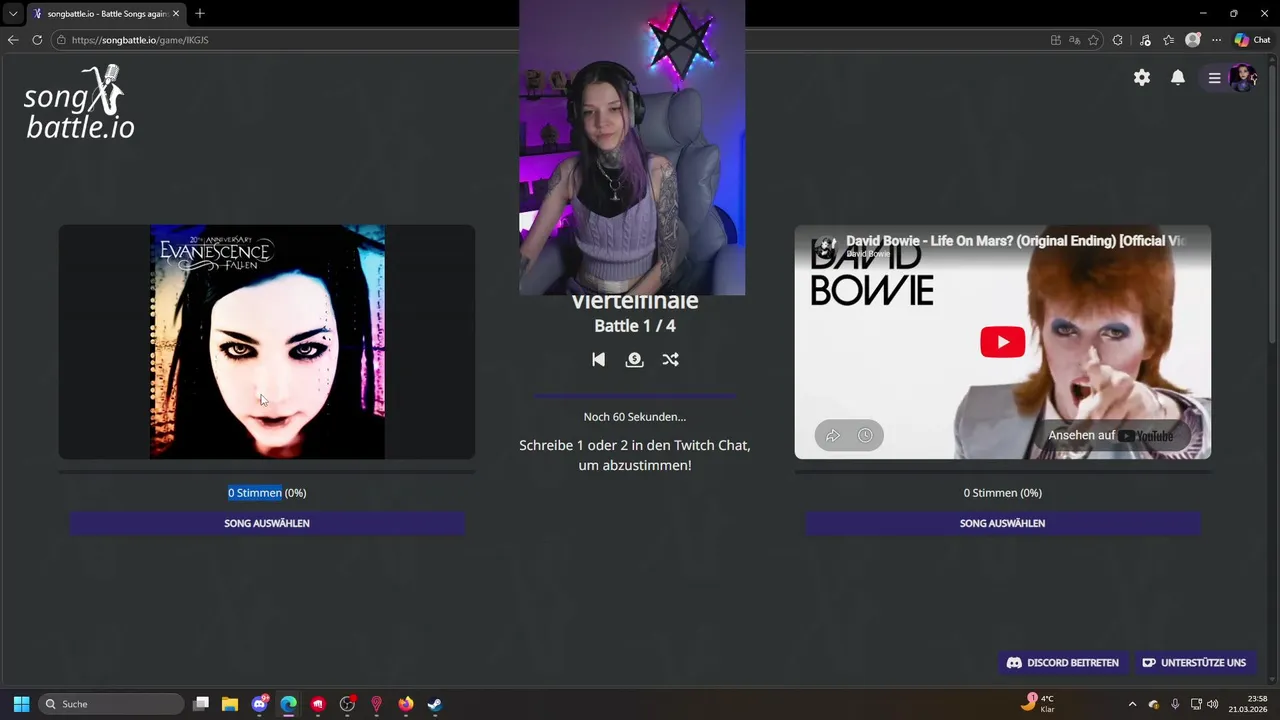
Task: Add Bowie video to Watch later
Action: tap(865, 435)
